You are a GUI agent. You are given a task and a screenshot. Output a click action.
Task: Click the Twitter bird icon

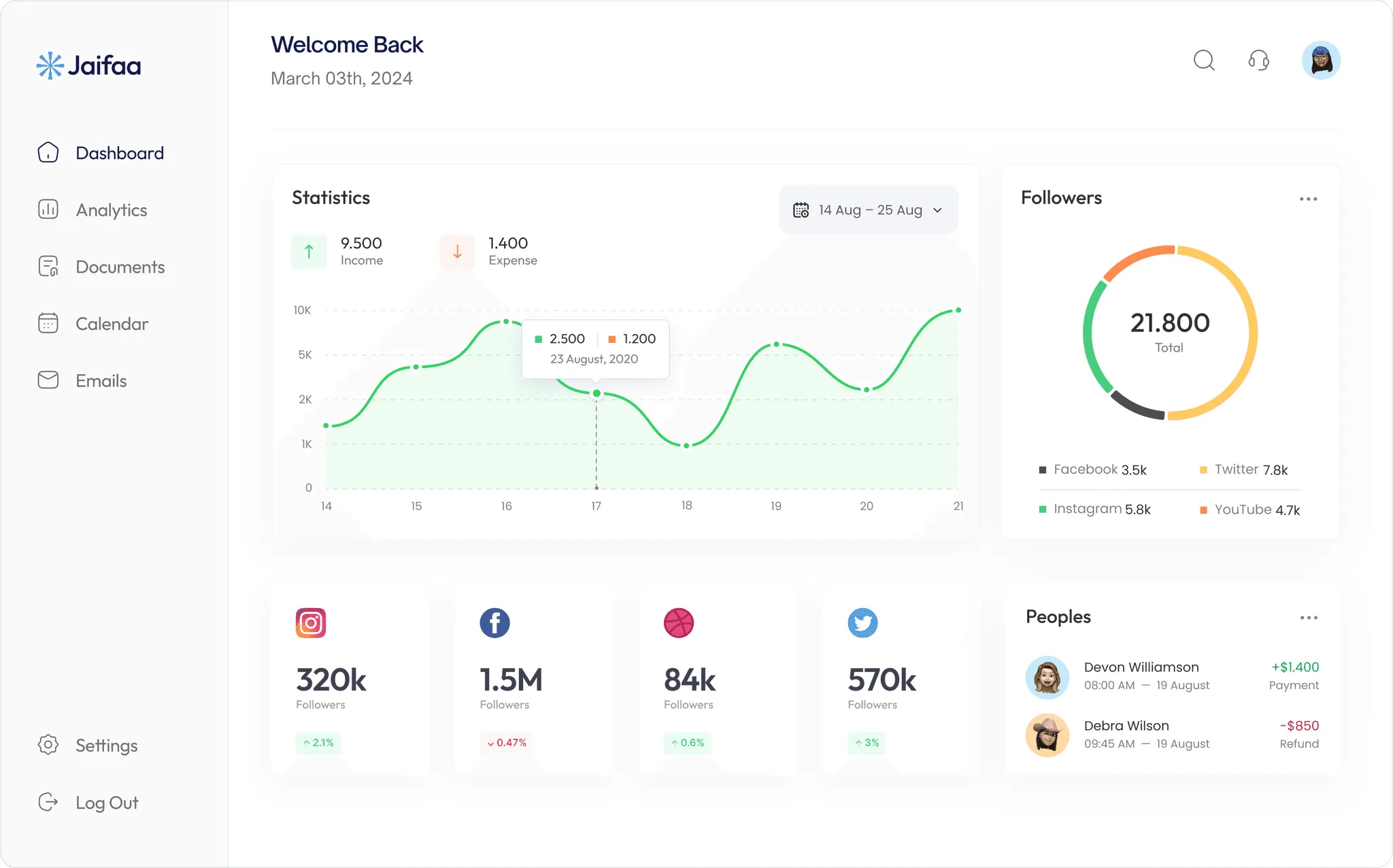coord(862,622)
